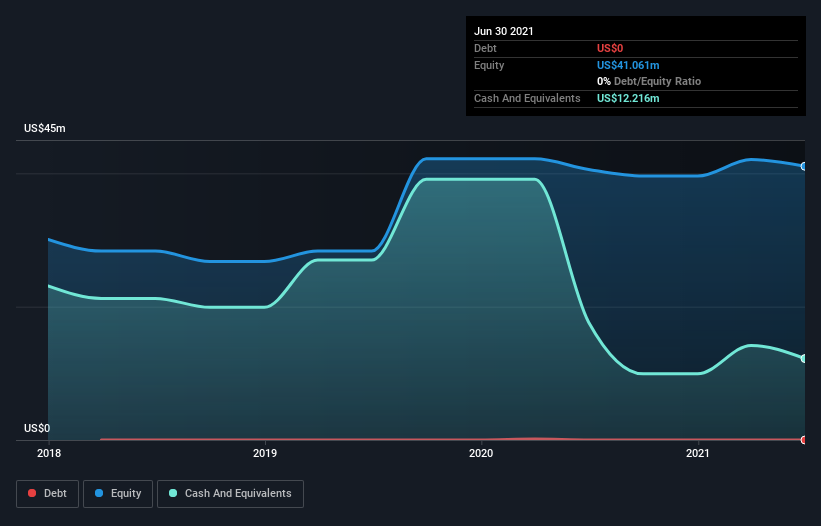Click the red US$0 debt value
Viewport: 821px width, 526px height.
click(610, 48)
